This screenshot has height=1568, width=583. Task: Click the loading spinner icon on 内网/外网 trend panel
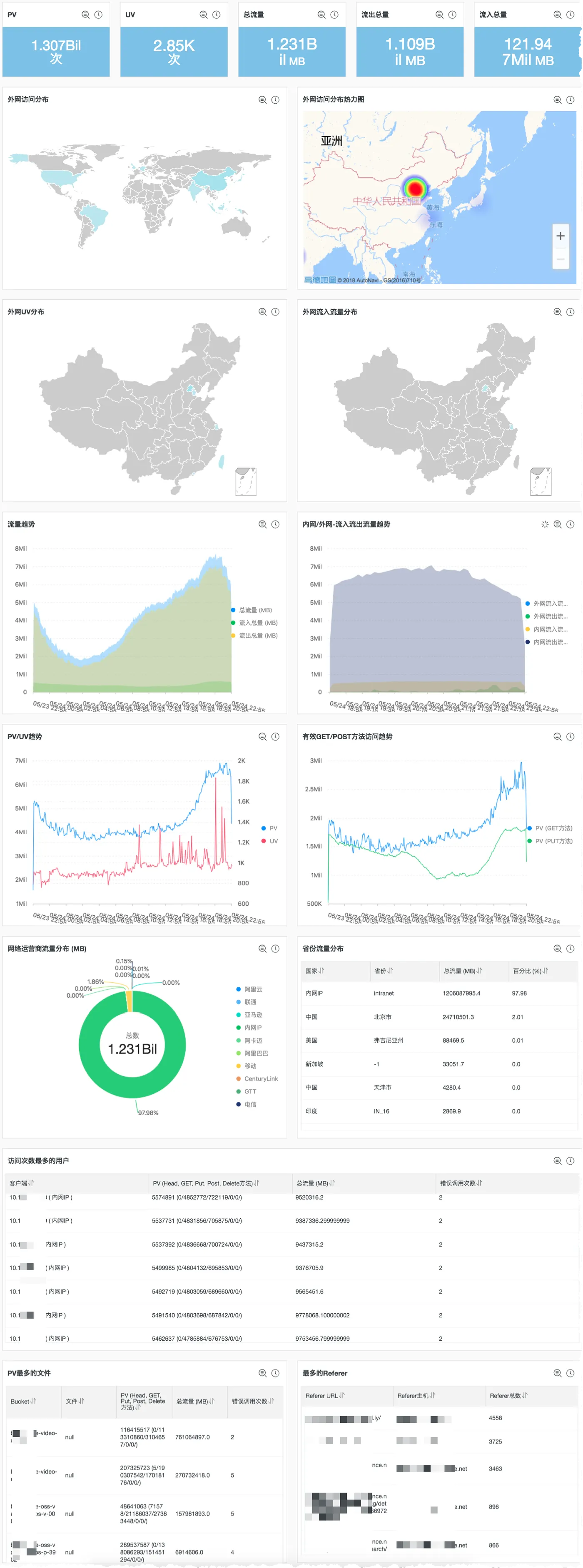pos(545,524)
